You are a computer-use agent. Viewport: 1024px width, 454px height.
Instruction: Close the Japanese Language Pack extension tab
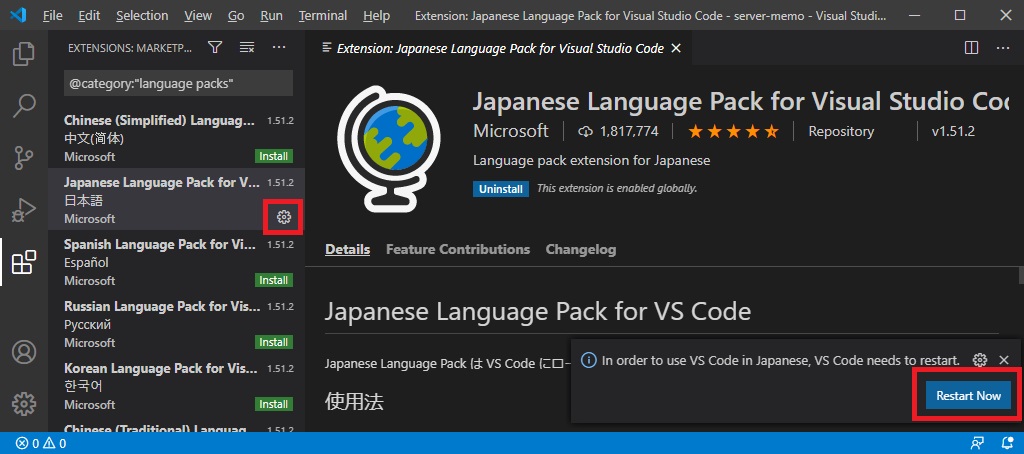[x=676, y=48]
